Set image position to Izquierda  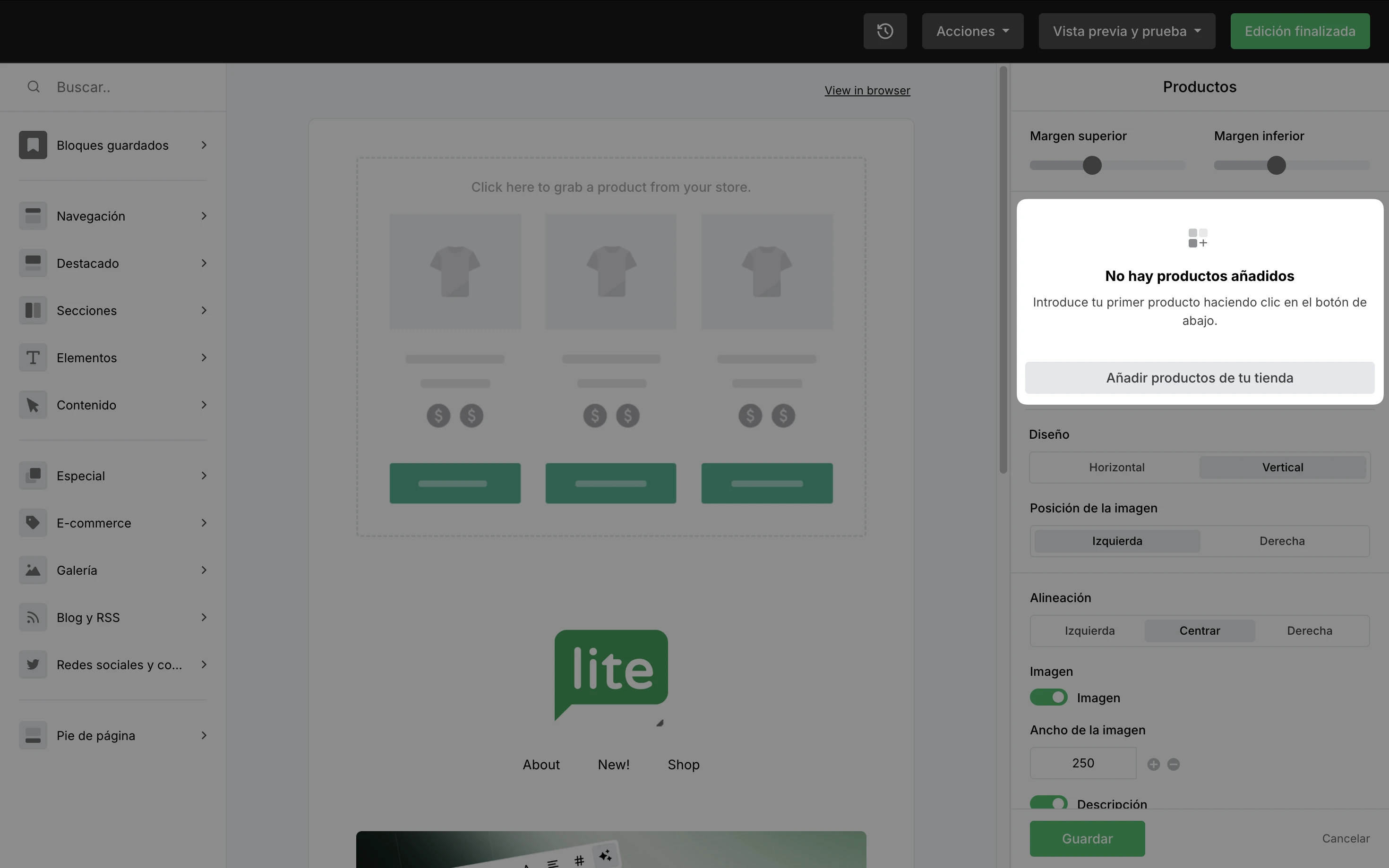(x=1117, y=541)
